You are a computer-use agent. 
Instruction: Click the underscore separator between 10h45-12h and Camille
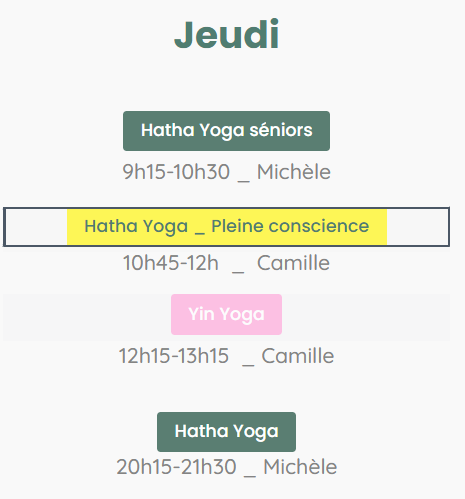click(x=238, y=269)
